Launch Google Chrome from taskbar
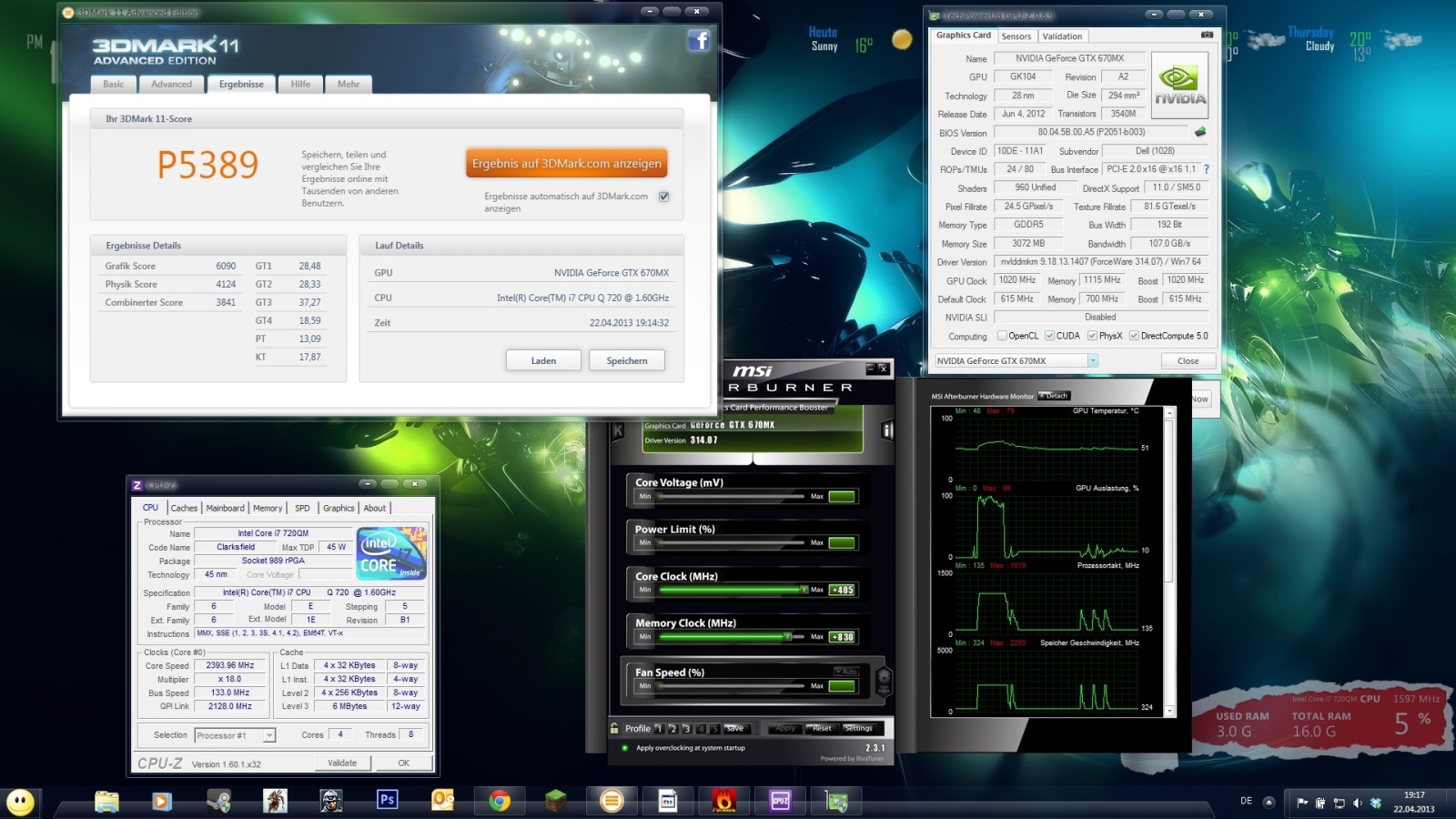 (x=499, y=802)
